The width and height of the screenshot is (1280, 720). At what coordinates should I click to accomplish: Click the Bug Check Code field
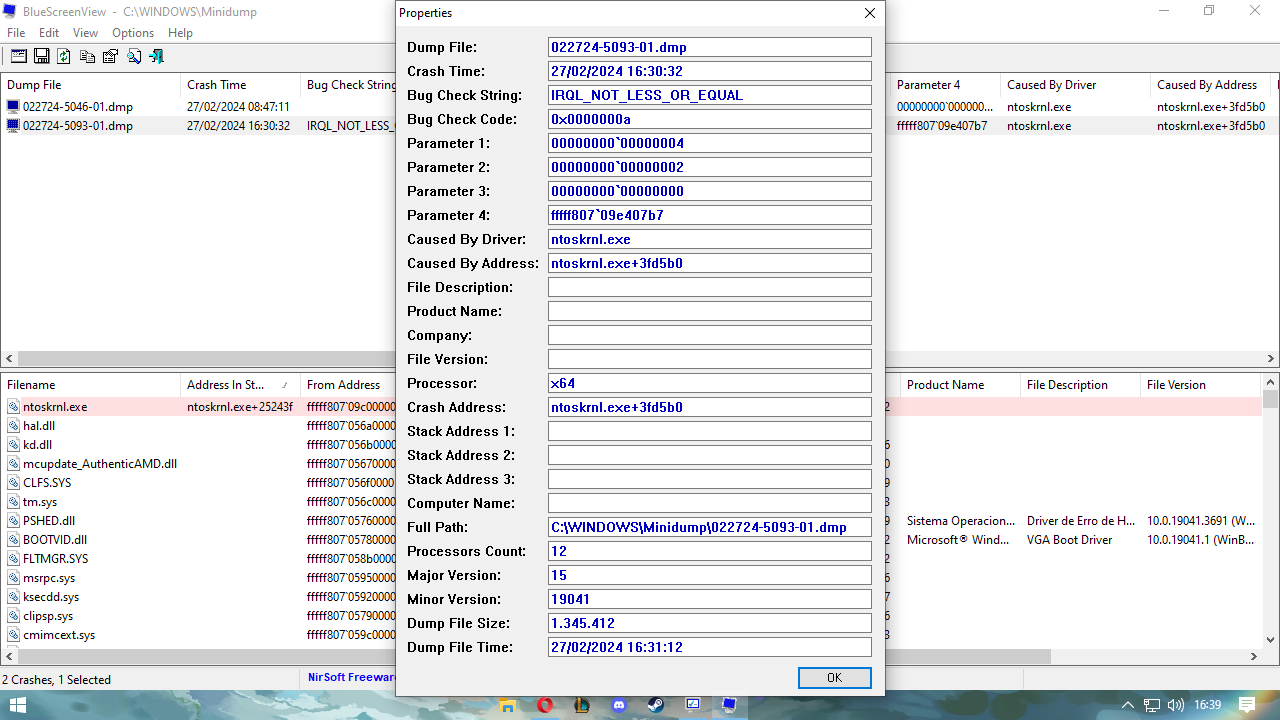(710, 119)
